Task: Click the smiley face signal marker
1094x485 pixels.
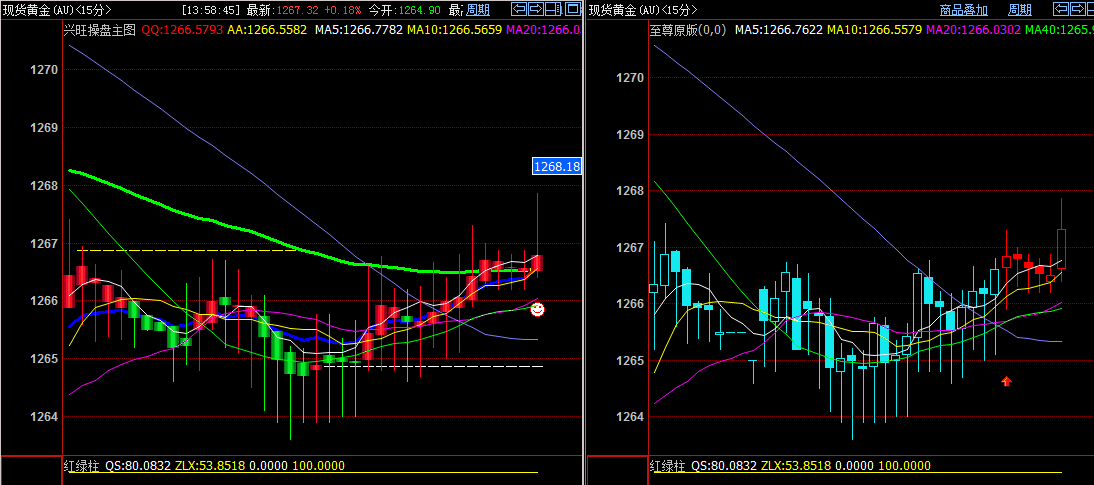Action: [x=538, y=310]
